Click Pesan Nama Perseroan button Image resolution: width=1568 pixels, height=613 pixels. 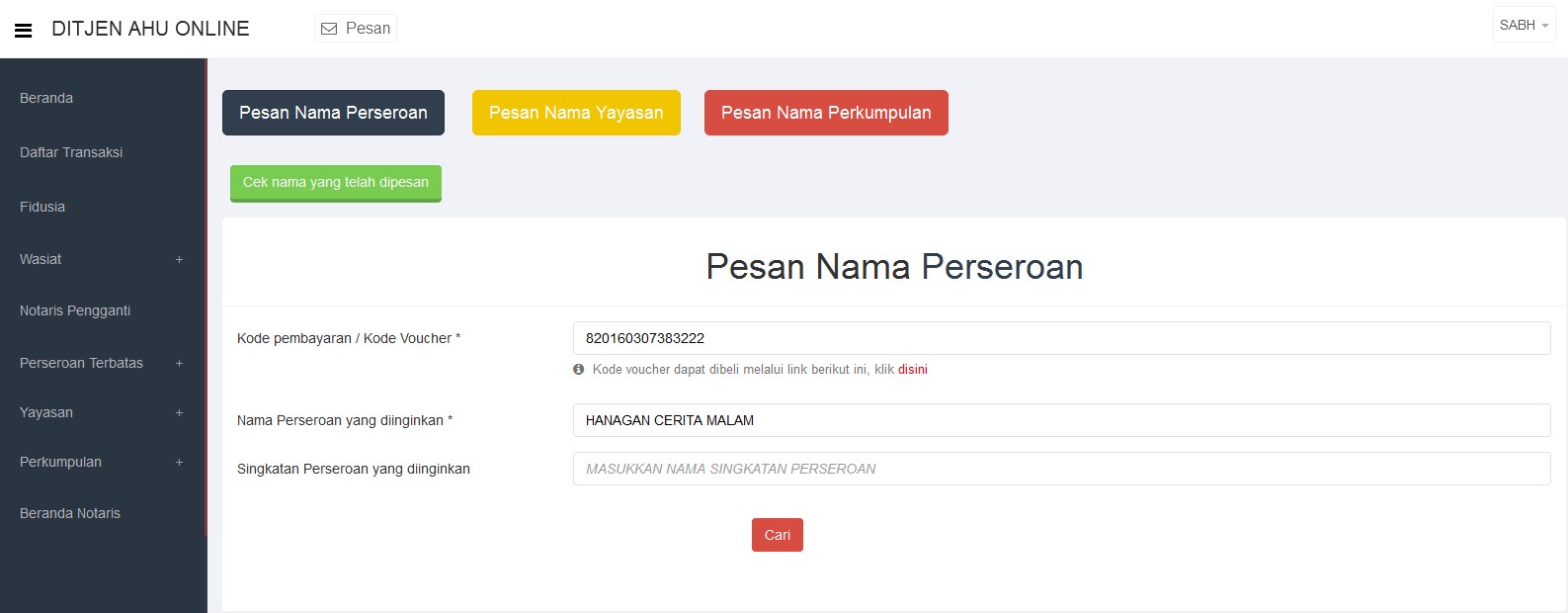333,113
